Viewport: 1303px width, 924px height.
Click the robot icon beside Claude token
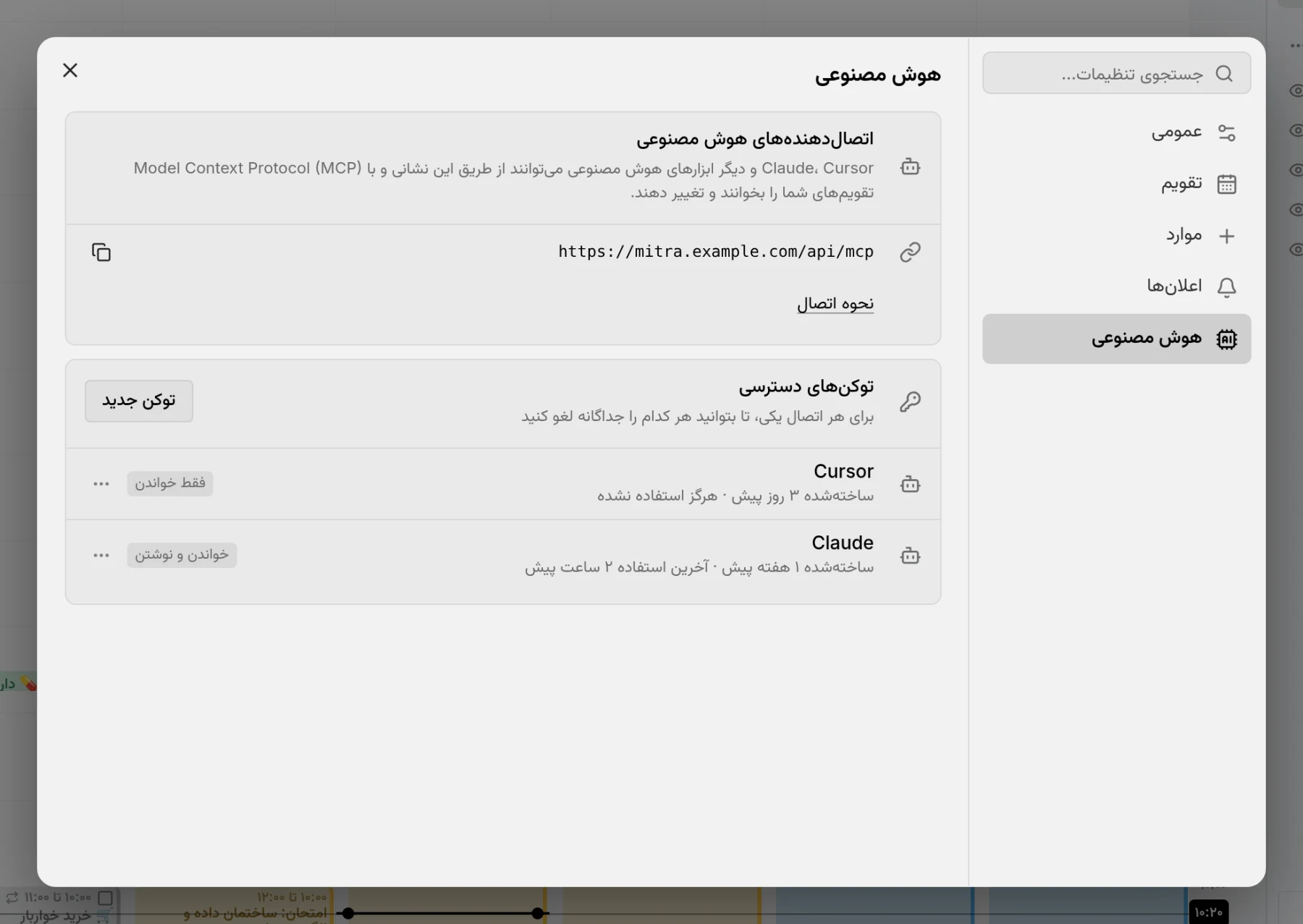coord(910,556)
